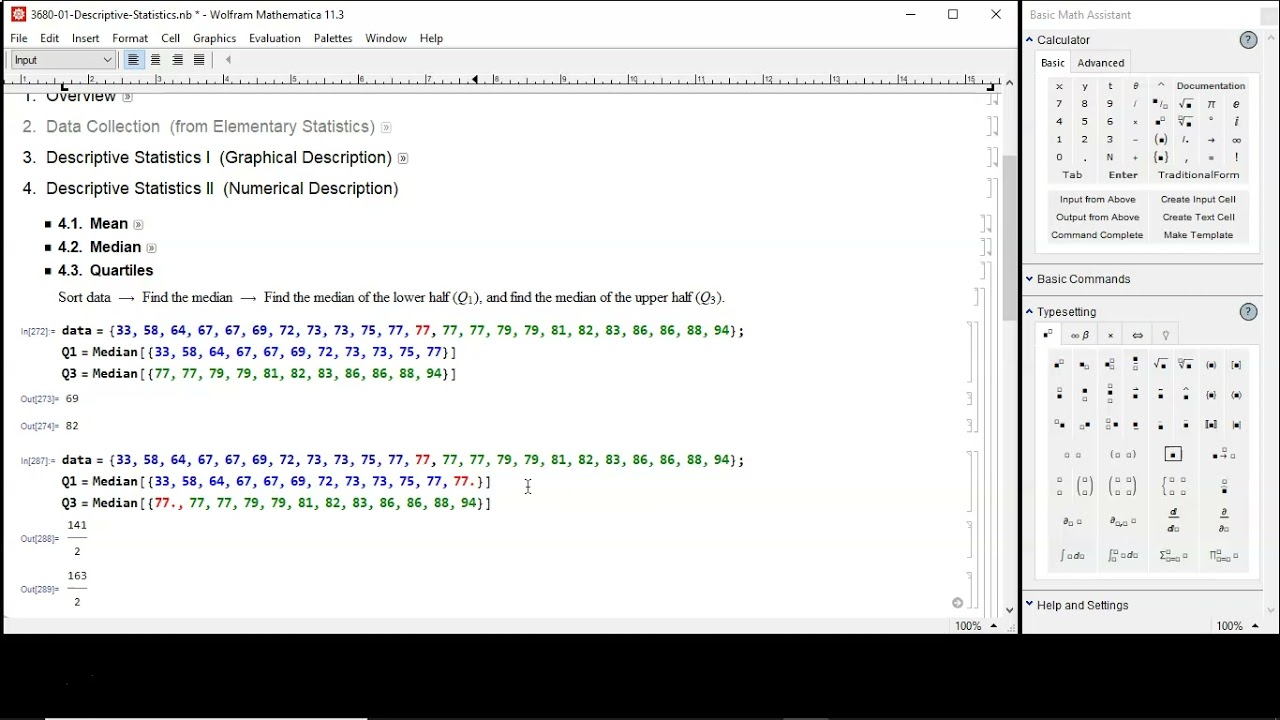Image resolution: width=1280 pixels, height=720 pixels.
Task: Collapse the Calculator section
Action: [1029, 40]
